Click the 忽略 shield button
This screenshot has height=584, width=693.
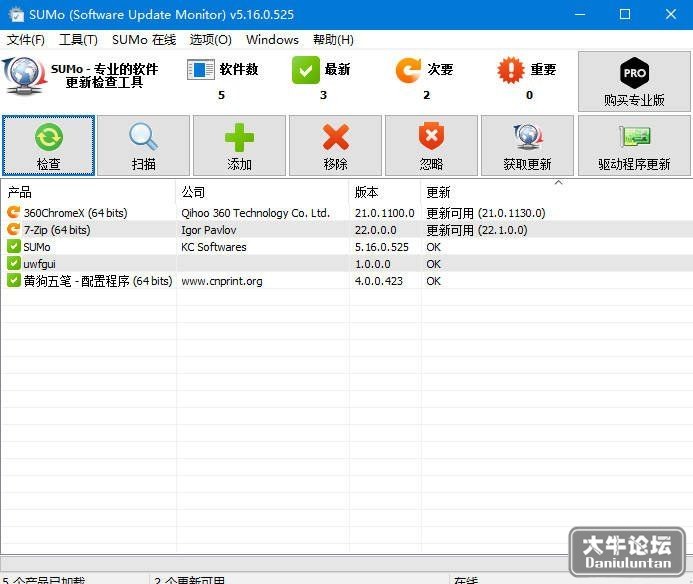pyautogui.click(x=431, y=145)
